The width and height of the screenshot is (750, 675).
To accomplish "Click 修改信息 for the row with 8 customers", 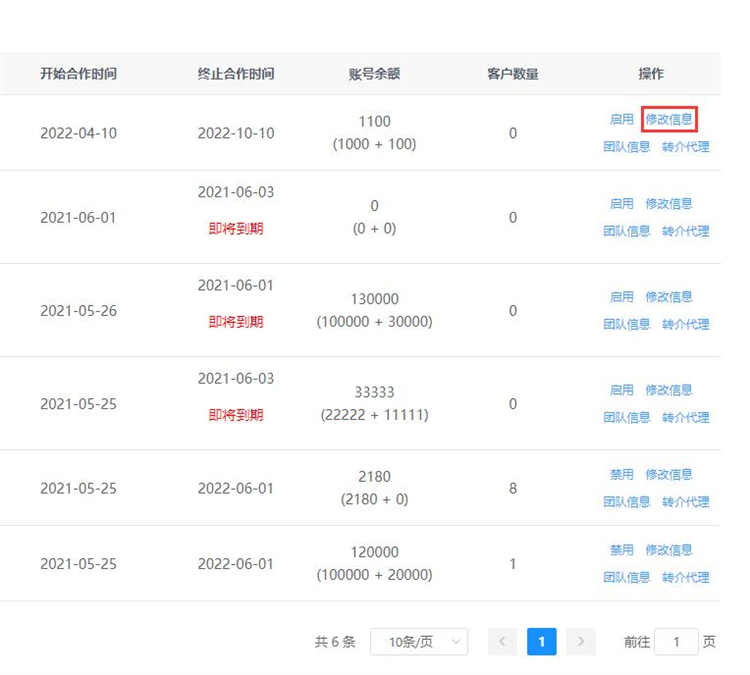I will 669,475.
